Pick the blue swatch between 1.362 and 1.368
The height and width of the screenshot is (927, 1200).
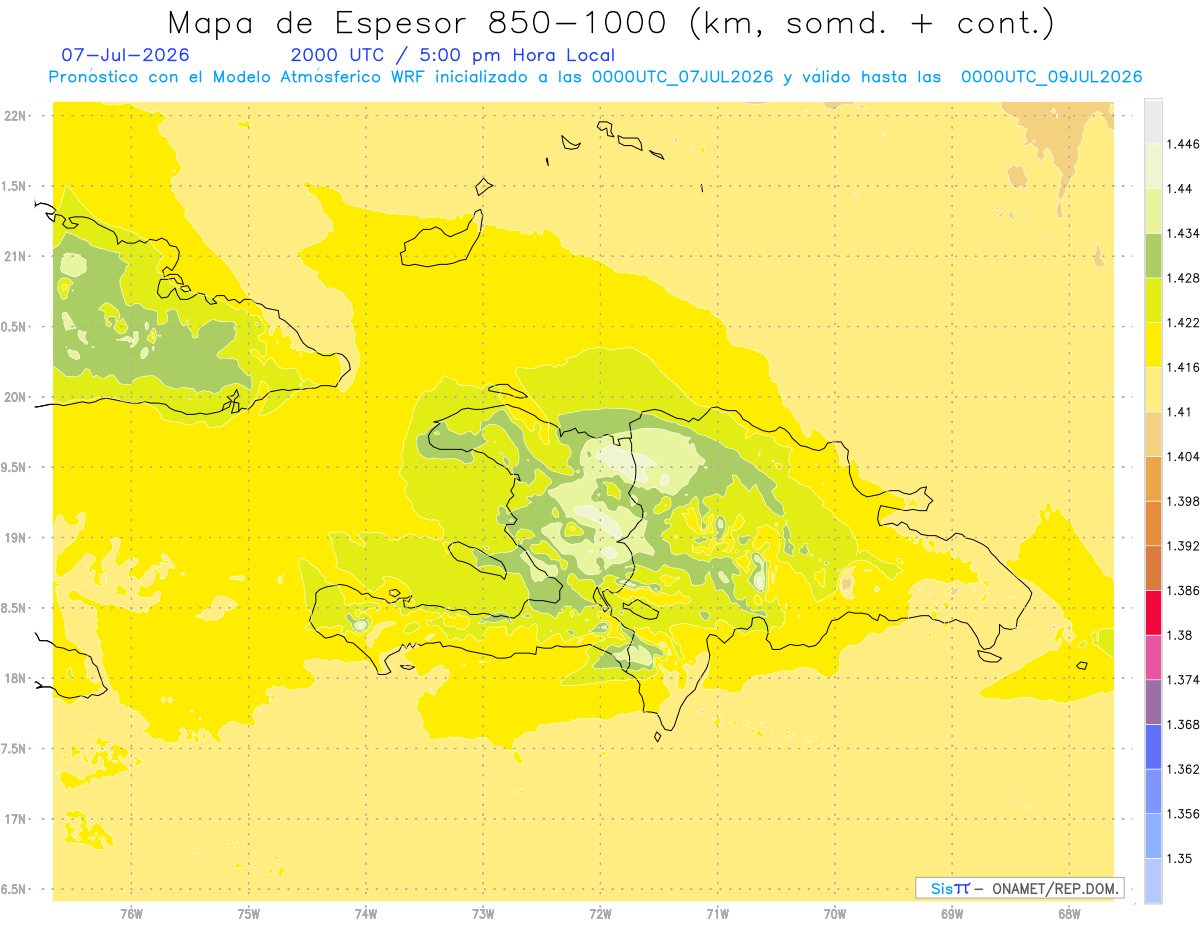point(1153,747)
